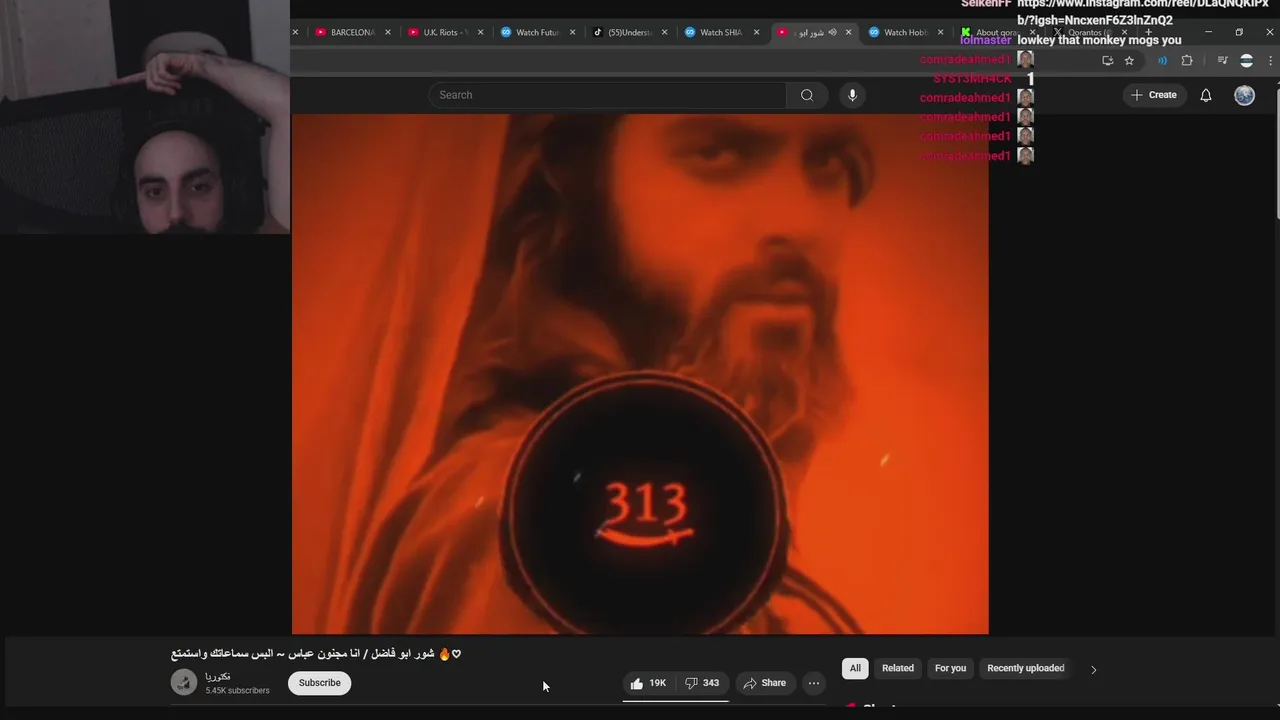
Task: Select the Recently uploaded filter chip
Action: tap(1026, 668)
